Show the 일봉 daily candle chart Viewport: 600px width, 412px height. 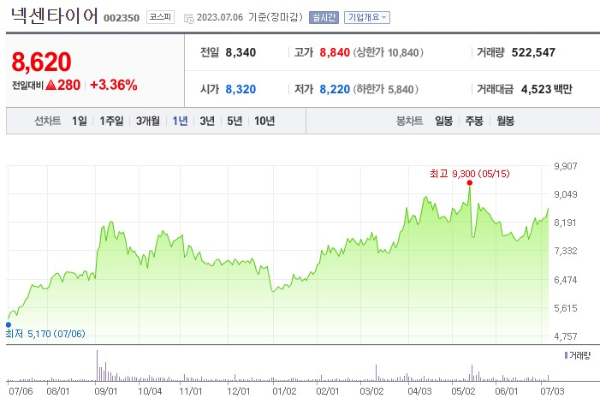443,121
